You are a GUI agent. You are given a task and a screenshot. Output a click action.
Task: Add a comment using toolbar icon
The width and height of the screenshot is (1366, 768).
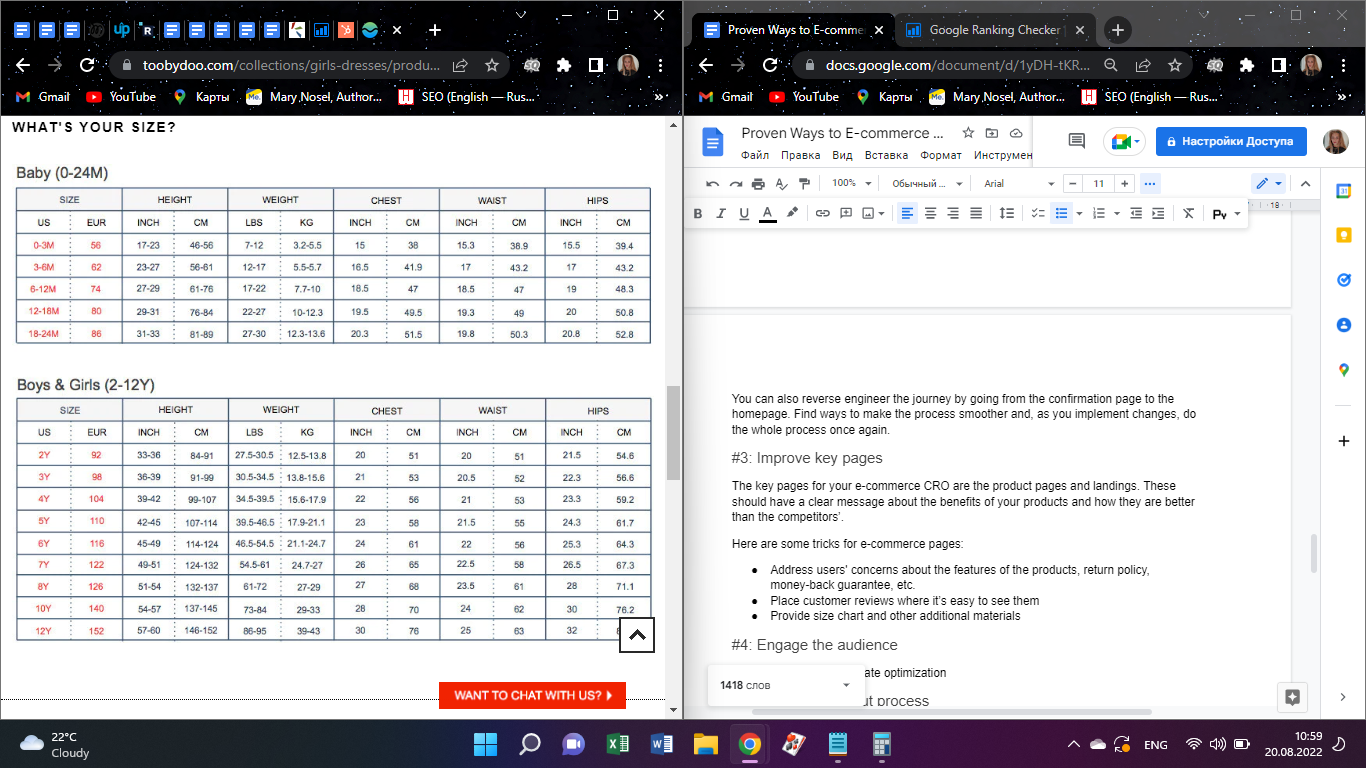846,213
